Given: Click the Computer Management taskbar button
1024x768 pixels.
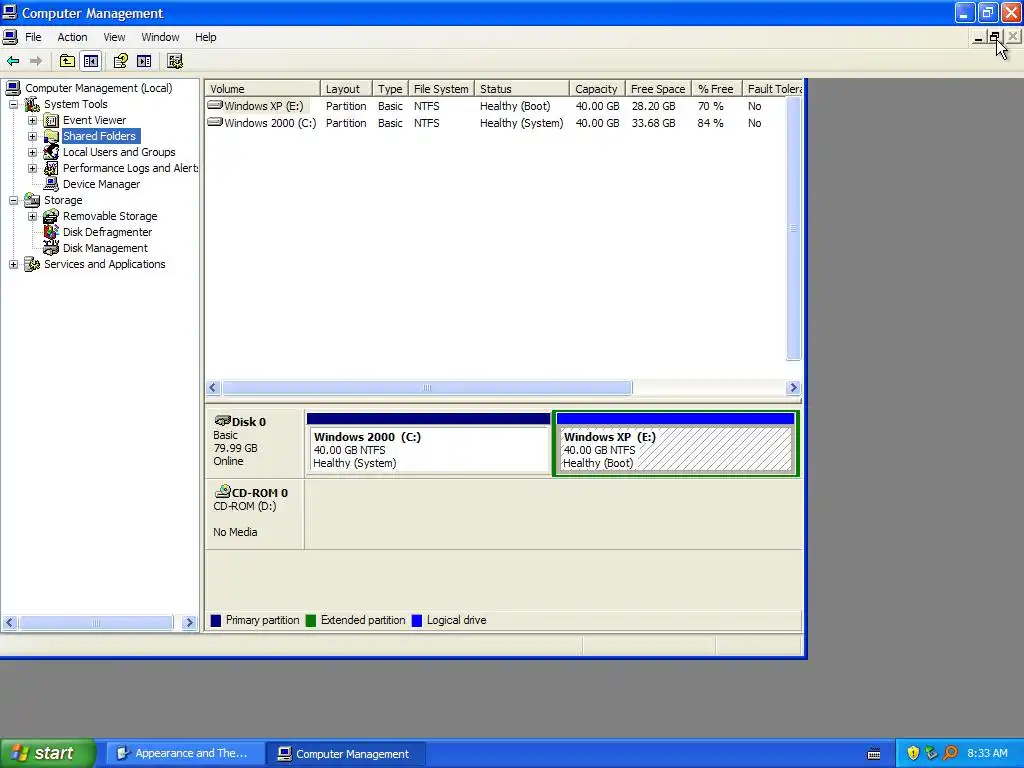Looking at the screenshot, I should [346, 754].
